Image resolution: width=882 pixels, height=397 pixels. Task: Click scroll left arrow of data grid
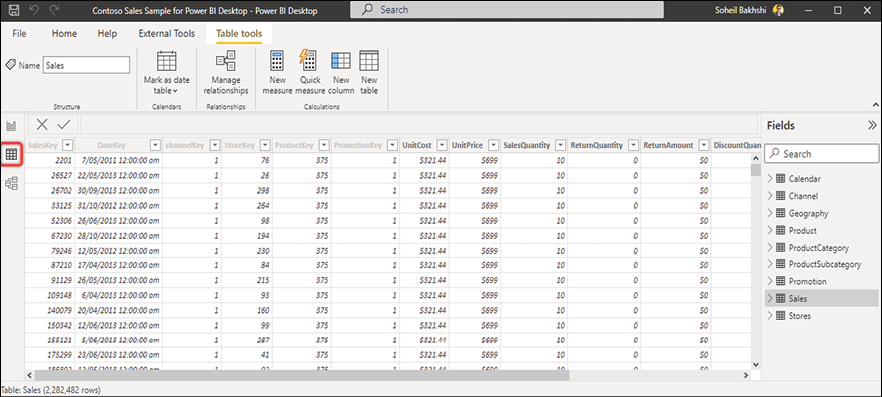point(30,375)
